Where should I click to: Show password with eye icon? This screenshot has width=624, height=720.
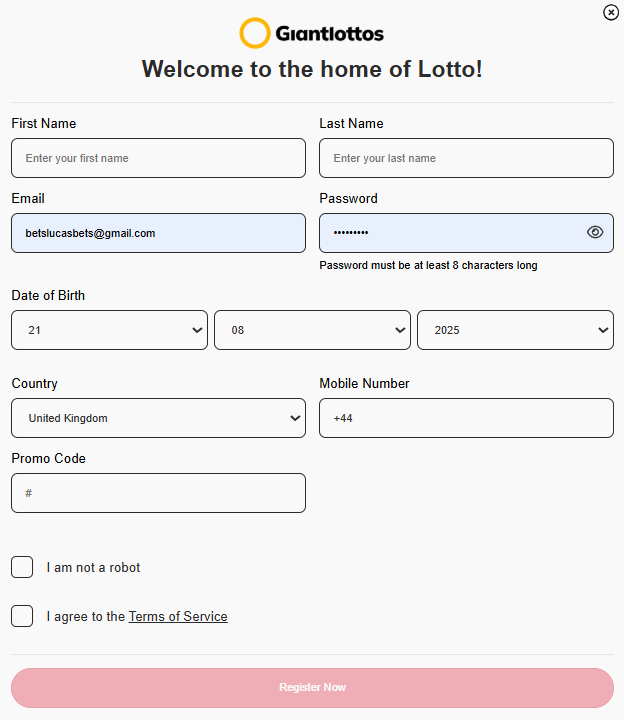(595, 232)
